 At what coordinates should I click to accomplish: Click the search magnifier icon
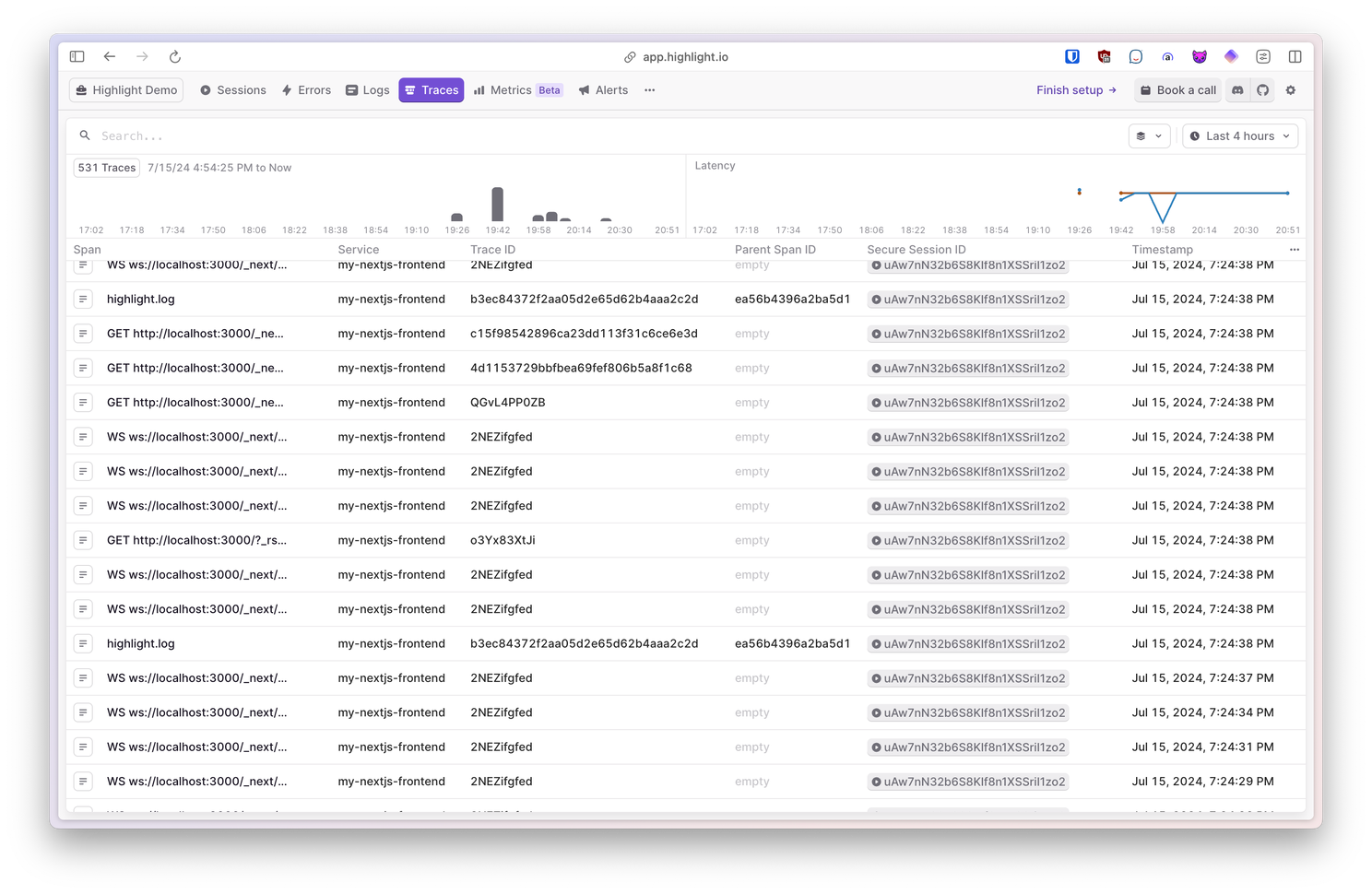click(x=85, y=135)
